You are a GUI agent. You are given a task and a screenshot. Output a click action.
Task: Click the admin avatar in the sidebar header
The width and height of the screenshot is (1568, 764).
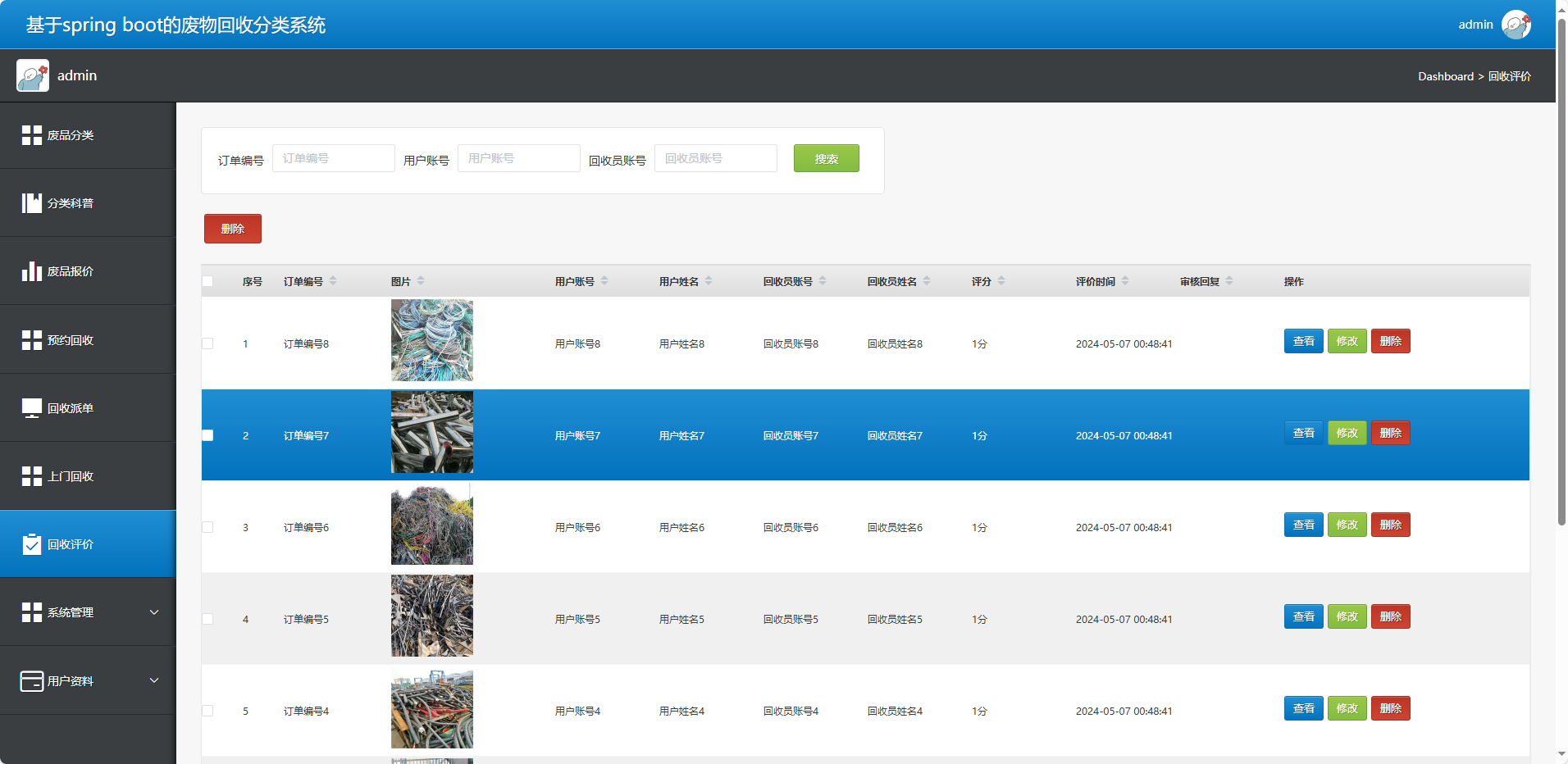[x=33, y=75]
